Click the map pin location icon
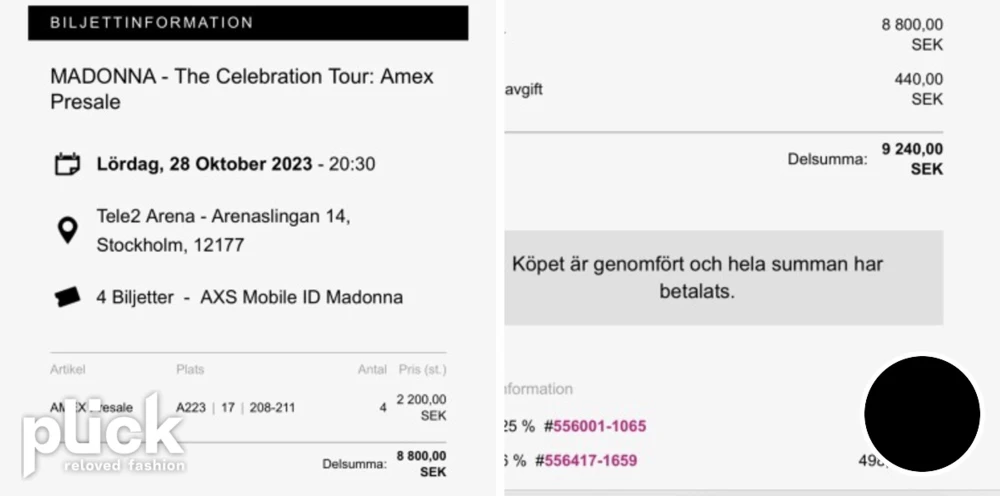 click(x=67, y=230)
